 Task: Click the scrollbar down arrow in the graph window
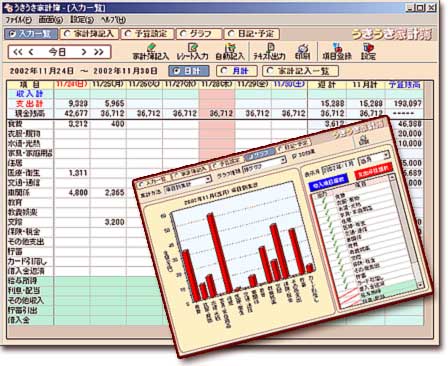coord(420,285)
